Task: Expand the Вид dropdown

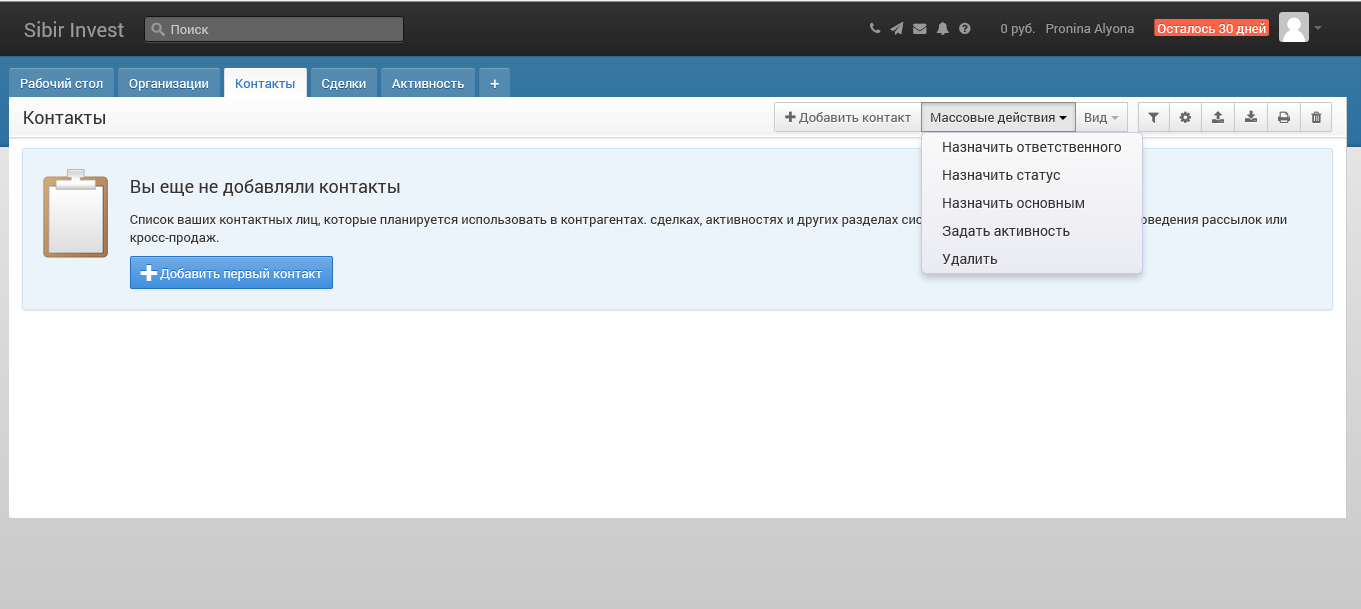Action: pyautogui.click(x=1100, y=117)
